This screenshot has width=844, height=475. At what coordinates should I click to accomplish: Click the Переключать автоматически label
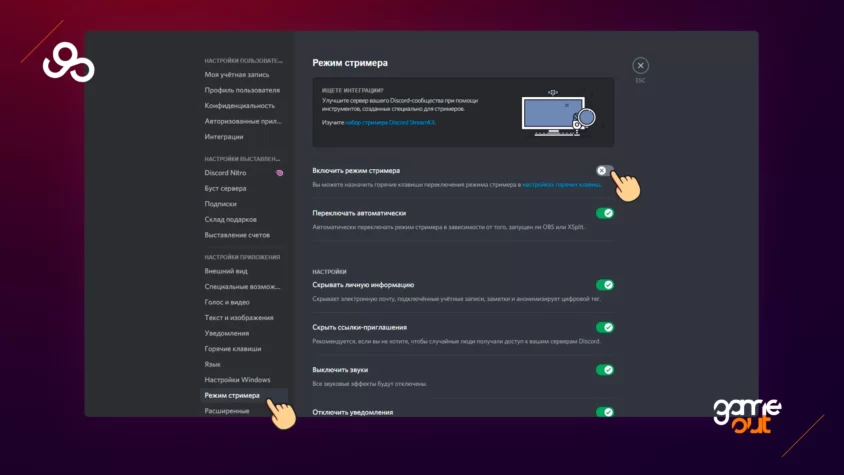point(359,213)
